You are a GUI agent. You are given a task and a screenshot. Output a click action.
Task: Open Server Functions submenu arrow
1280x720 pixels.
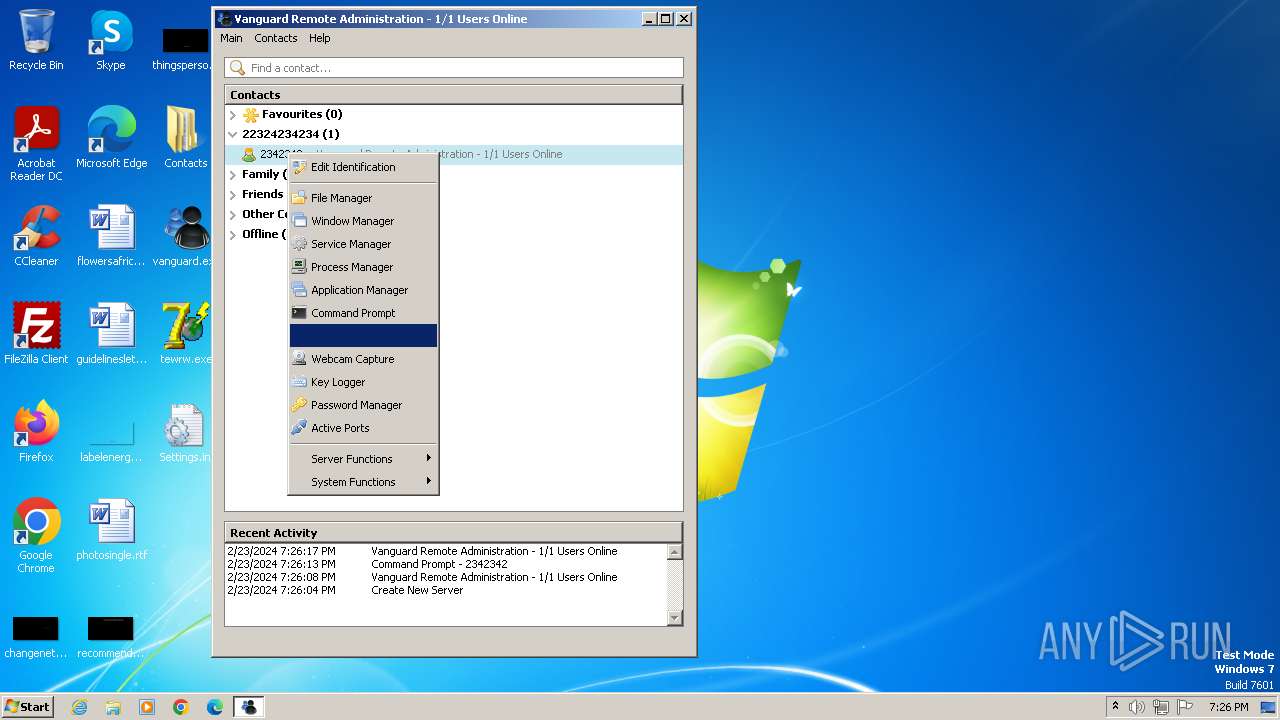pos(429,458)
